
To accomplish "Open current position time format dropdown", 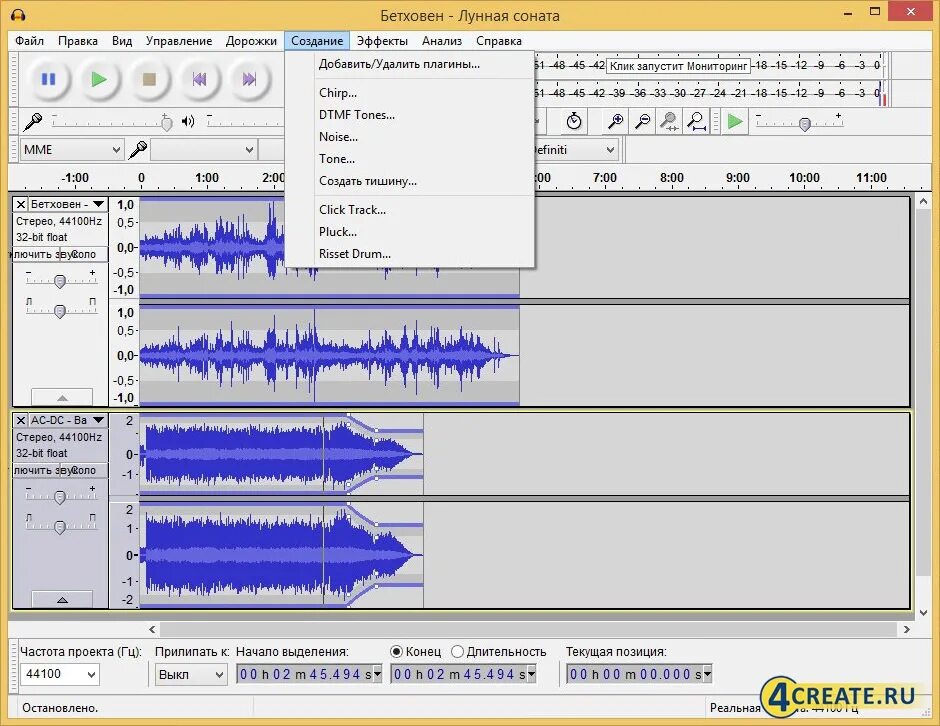I will point(707,674).
